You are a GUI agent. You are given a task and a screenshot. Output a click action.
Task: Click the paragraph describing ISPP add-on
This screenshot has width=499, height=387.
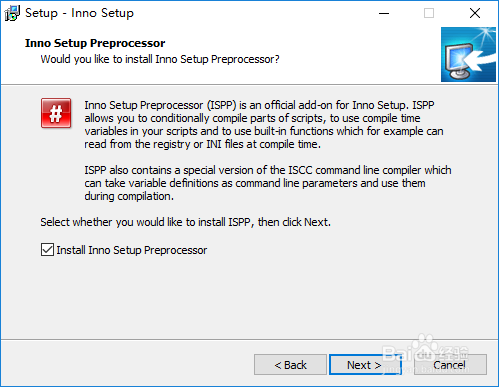pyautogui.click(x=264, y=124)
